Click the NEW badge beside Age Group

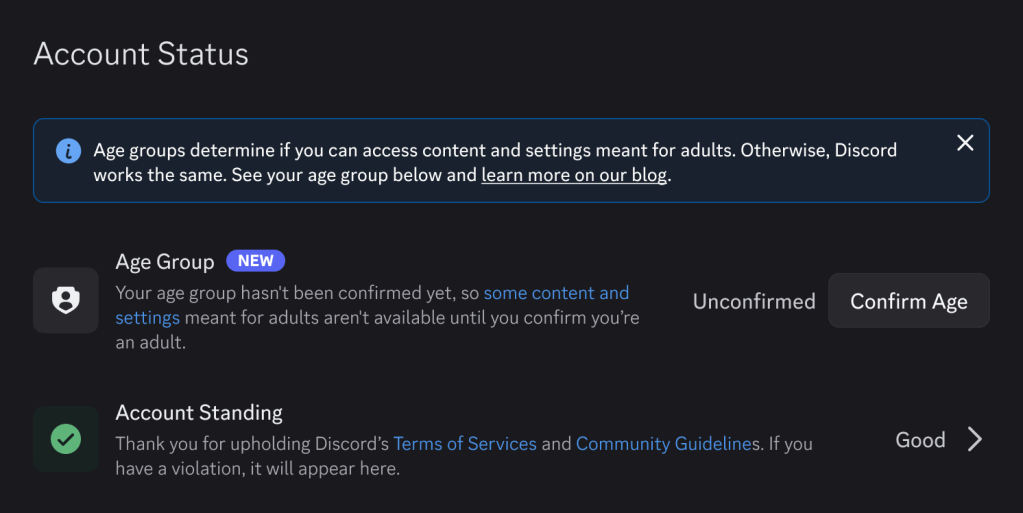pyautogui.click(x=255, y=260)
